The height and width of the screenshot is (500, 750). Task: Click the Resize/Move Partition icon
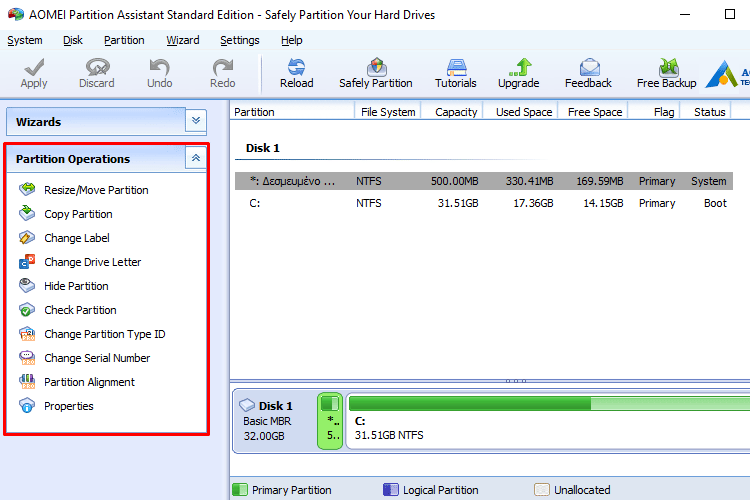tap(27, 189)
